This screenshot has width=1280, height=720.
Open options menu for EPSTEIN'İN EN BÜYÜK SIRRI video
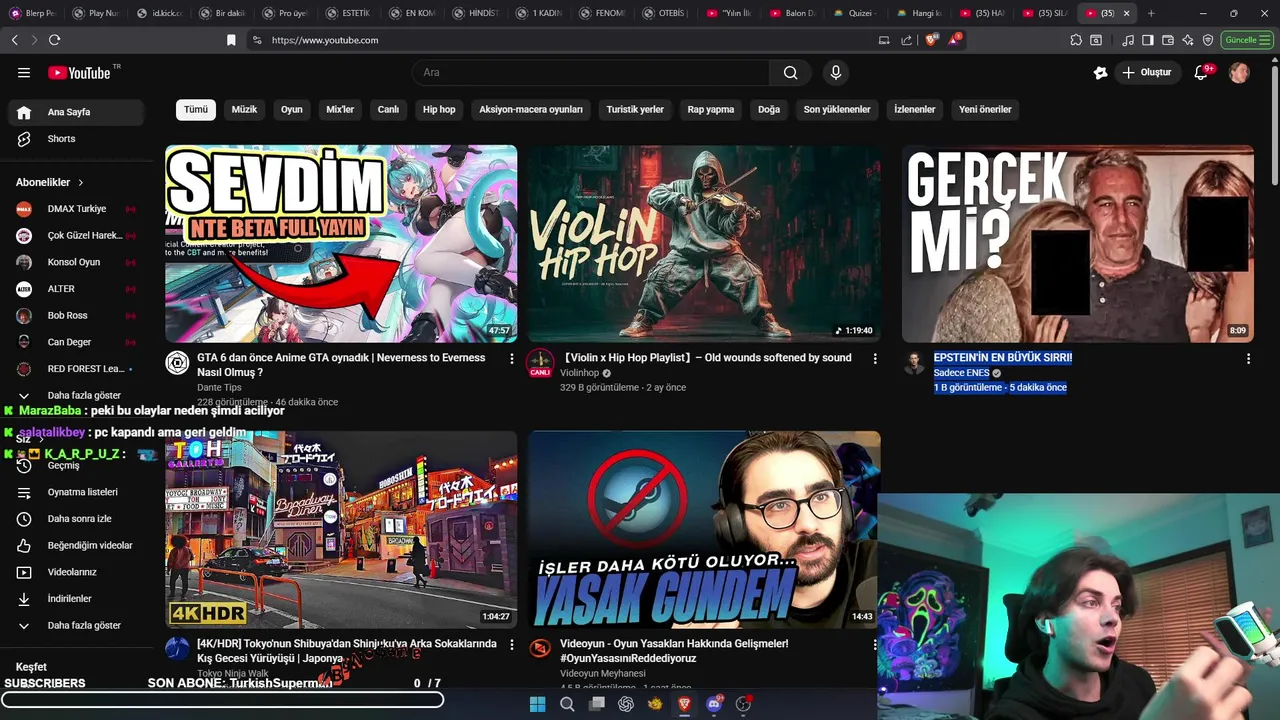(x=1248, y=358)
